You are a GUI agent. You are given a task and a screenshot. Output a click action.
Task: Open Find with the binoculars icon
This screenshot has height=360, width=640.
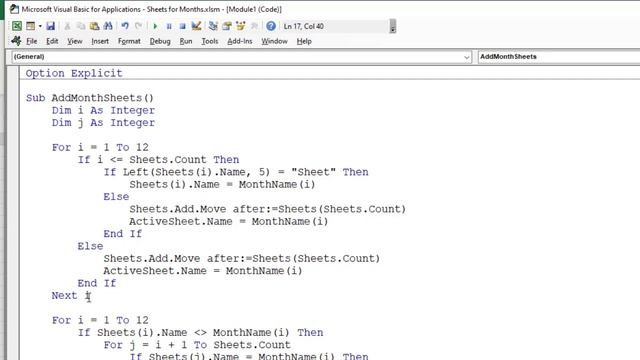click(108, 26)
